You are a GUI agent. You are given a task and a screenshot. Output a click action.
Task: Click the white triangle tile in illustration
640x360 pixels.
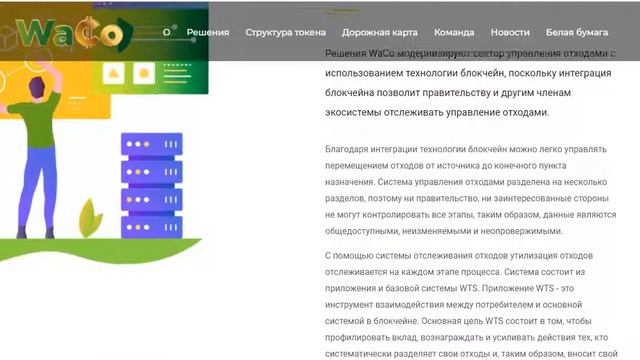pyautogui.click(x=113, y=73)
